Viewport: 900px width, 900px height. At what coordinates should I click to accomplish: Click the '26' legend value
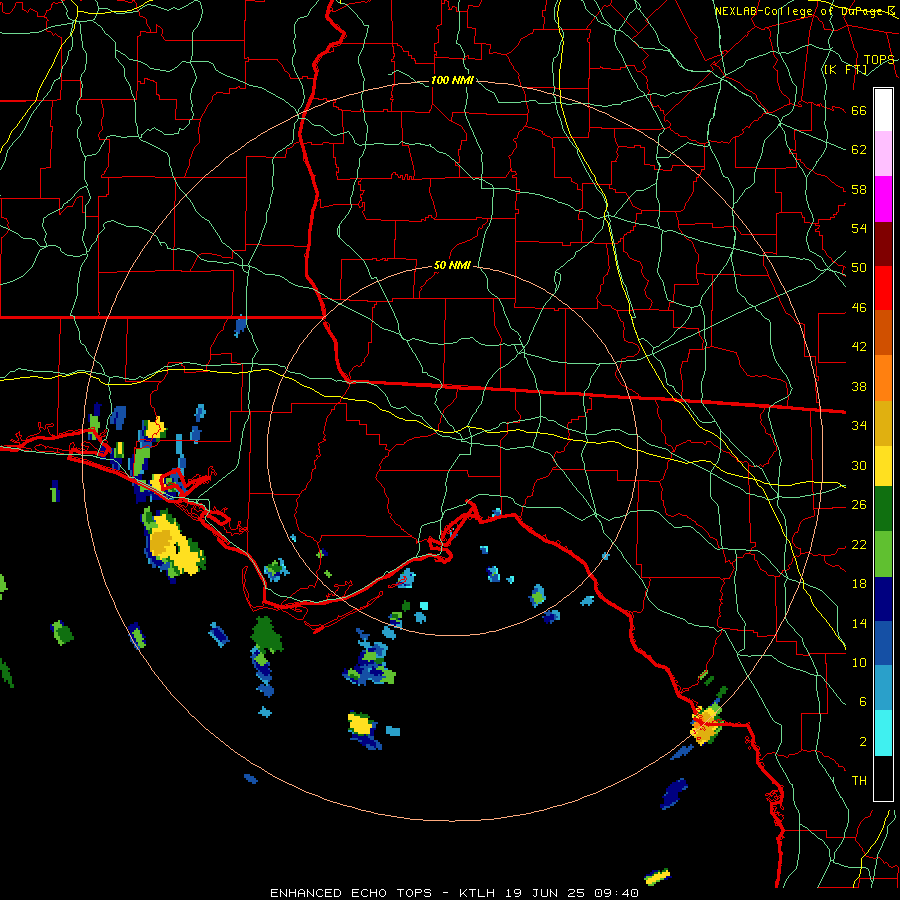pos(859,505)
